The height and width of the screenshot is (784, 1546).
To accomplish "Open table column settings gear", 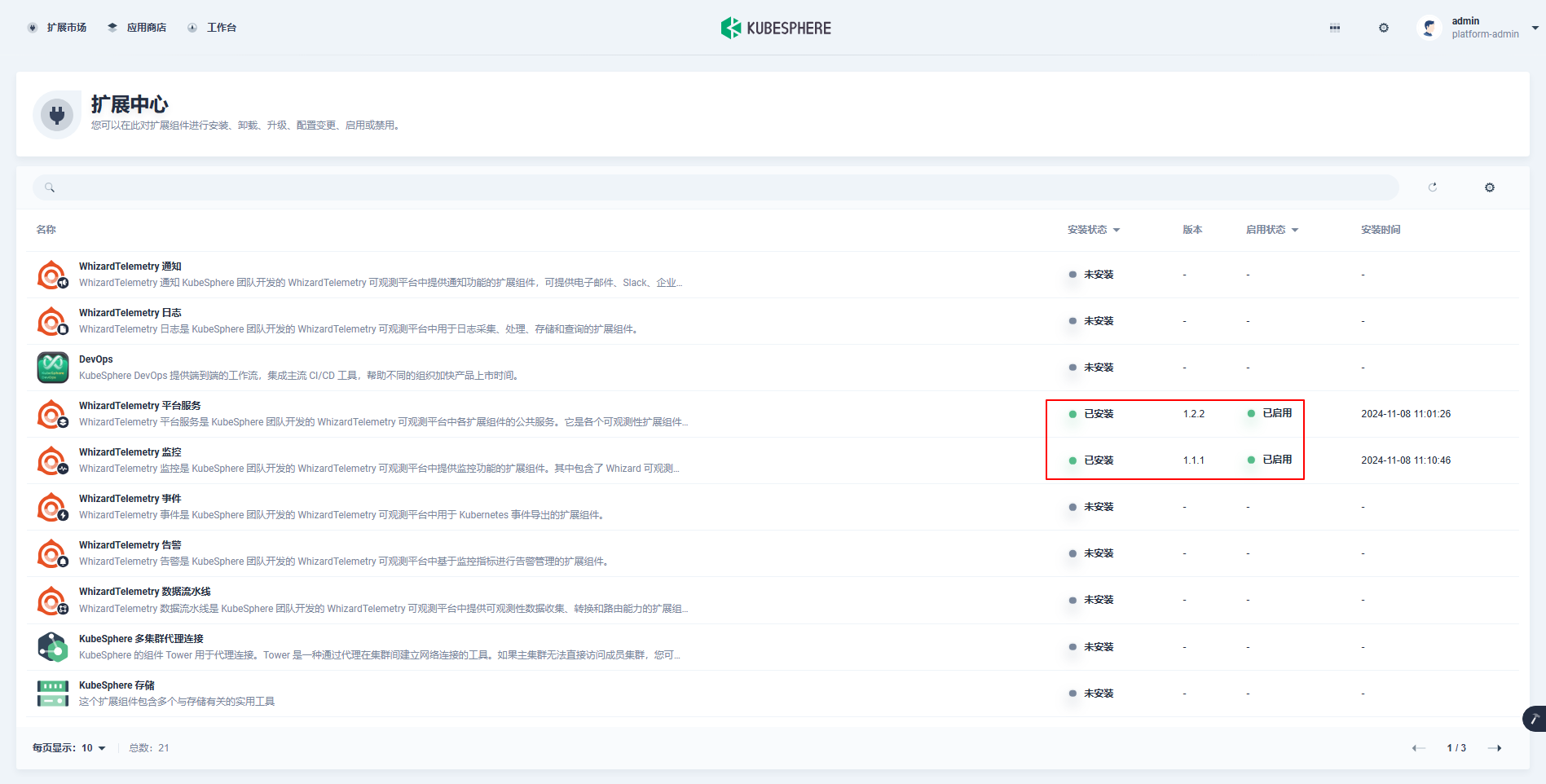I will [1490, 187].
